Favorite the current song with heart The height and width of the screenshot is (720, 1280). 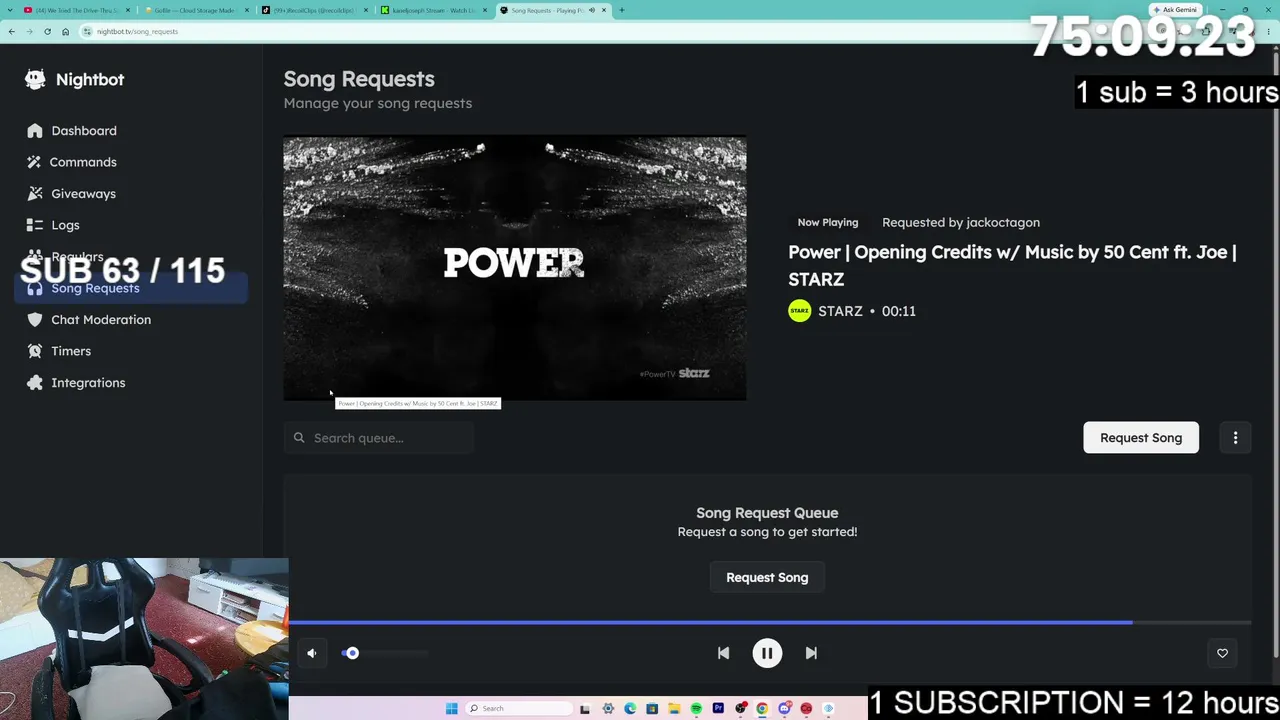(1222, 653)
